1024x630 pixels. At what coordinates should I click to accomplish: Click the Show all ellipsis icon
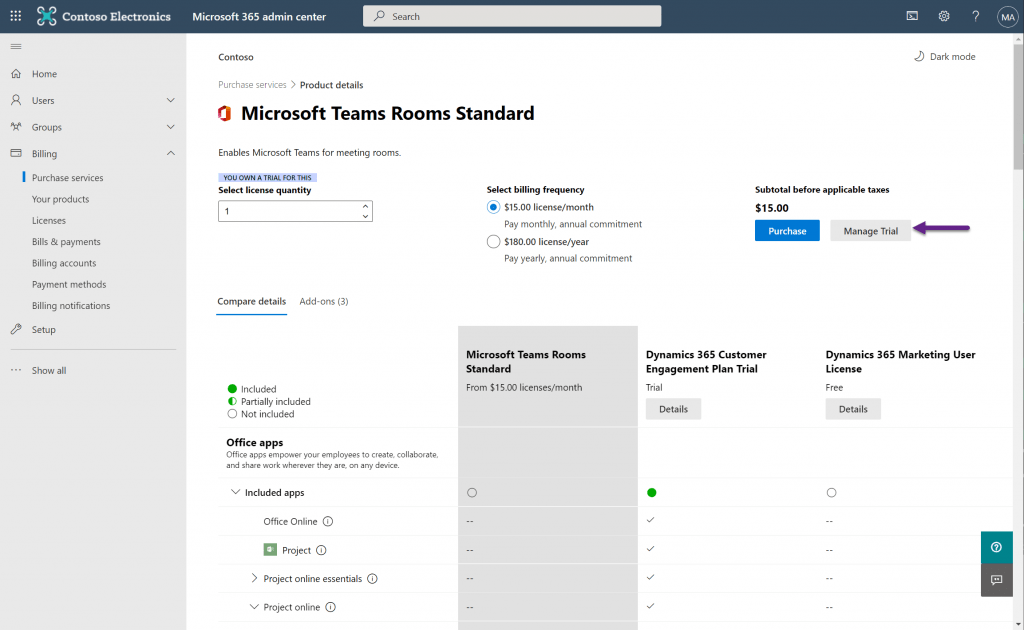16,370
